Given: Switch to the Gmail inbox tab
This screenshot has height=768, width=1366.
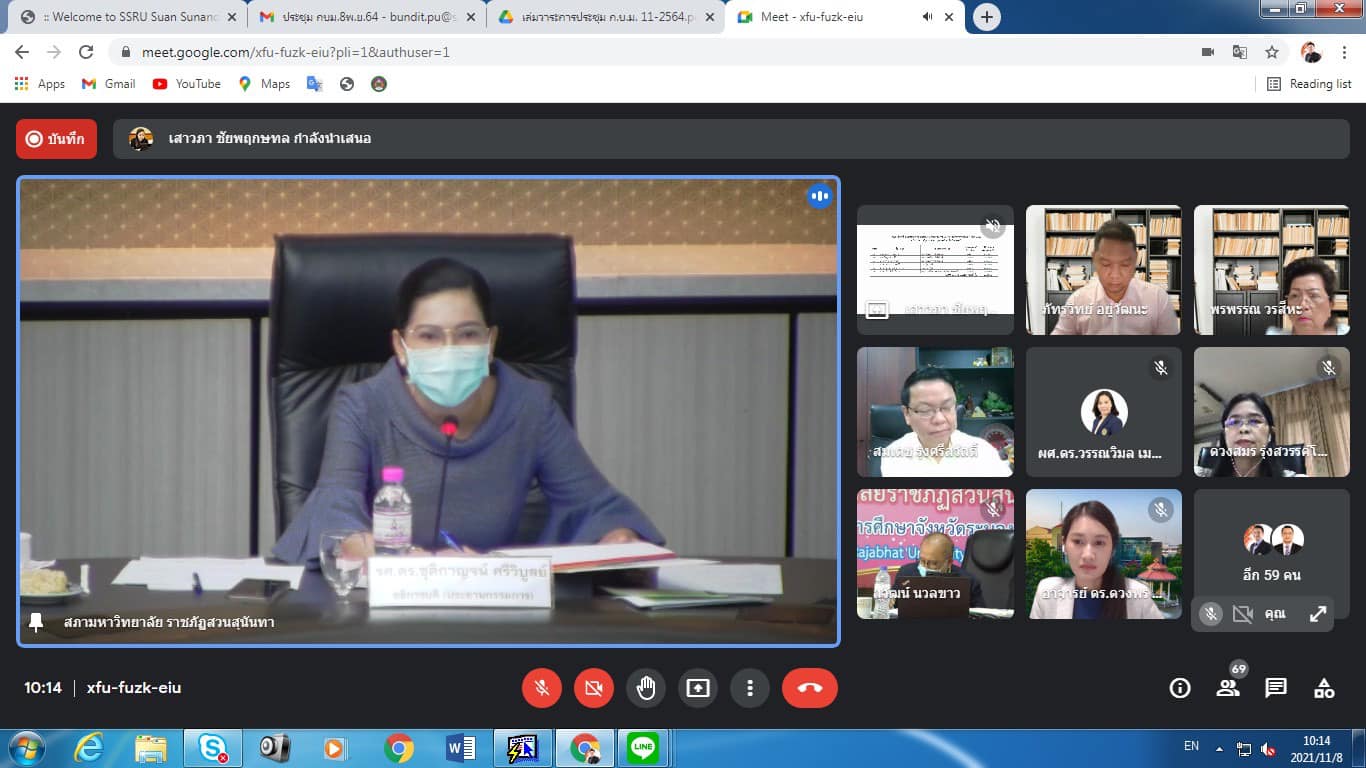Looking at the screenshot, I should 360,17.
